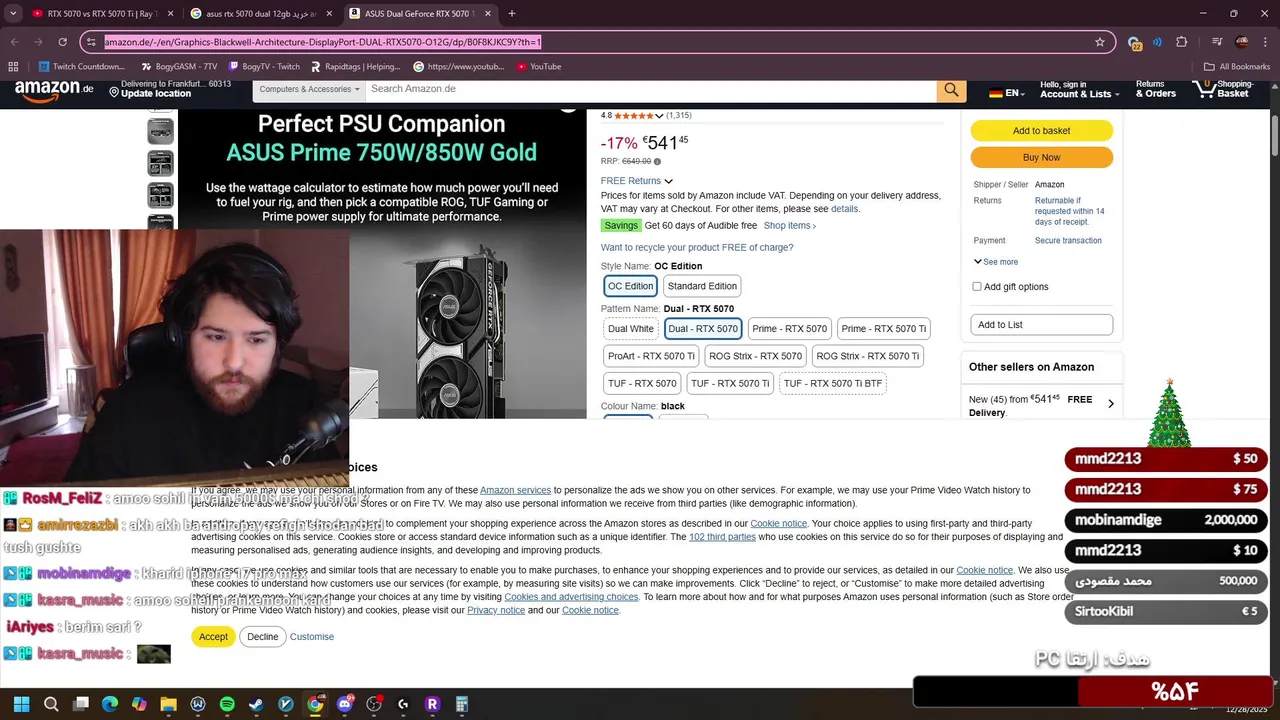This screenshot has height=720, width=1280.
Task: Open the Computers & Accessories search category dropdown
Action: (x=309, y=89)
